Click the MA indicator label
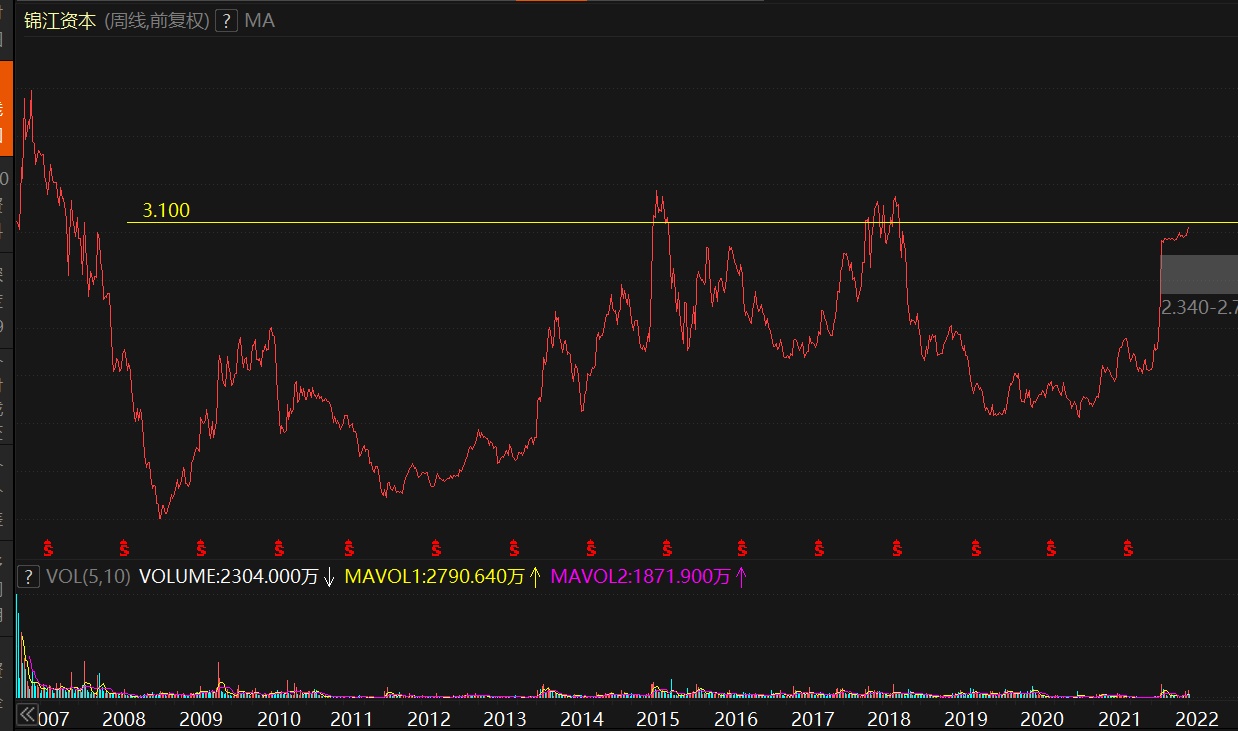1238x731 pixels. [x=259, y=20]
